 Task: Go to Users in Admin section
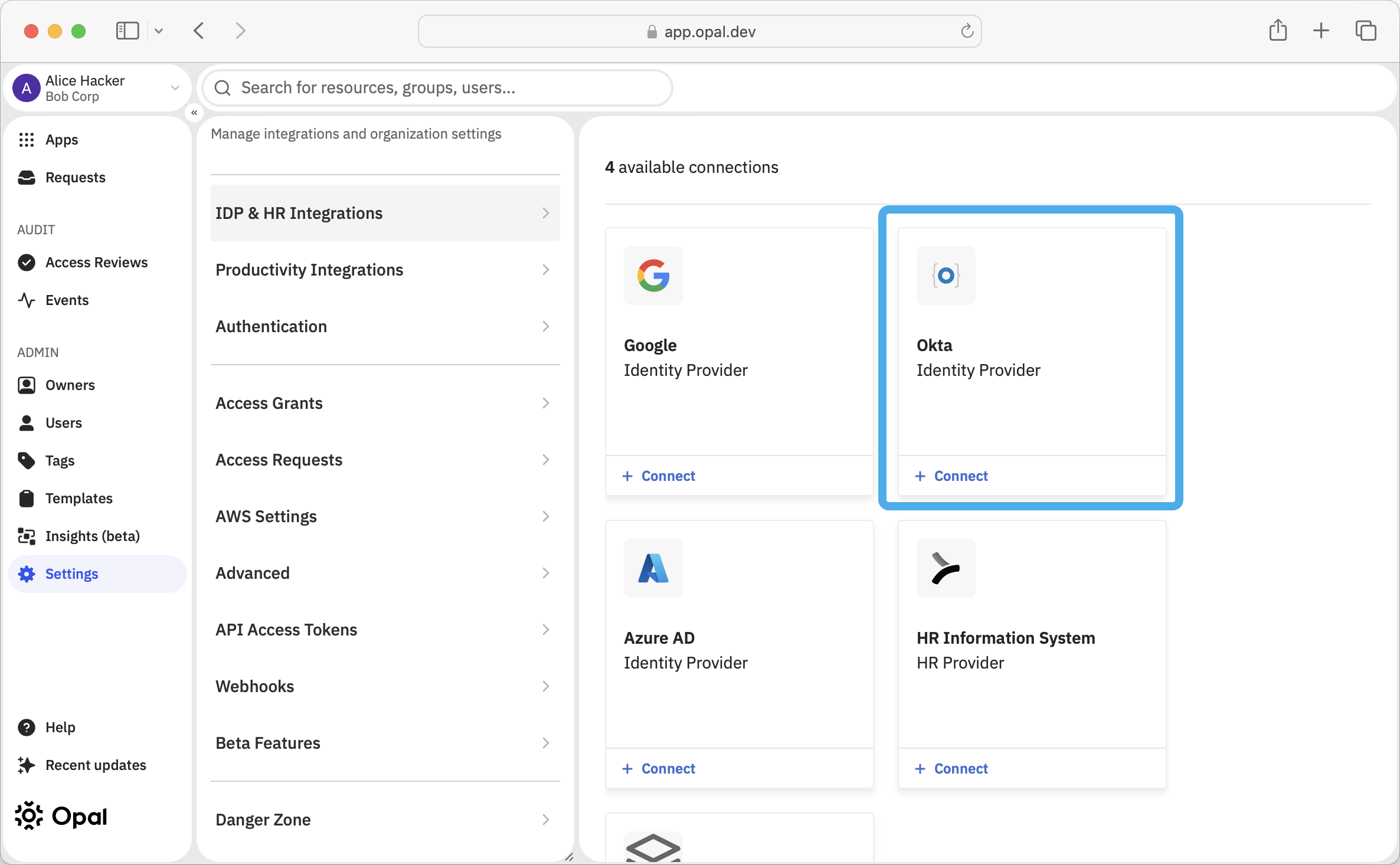point(97,423)
